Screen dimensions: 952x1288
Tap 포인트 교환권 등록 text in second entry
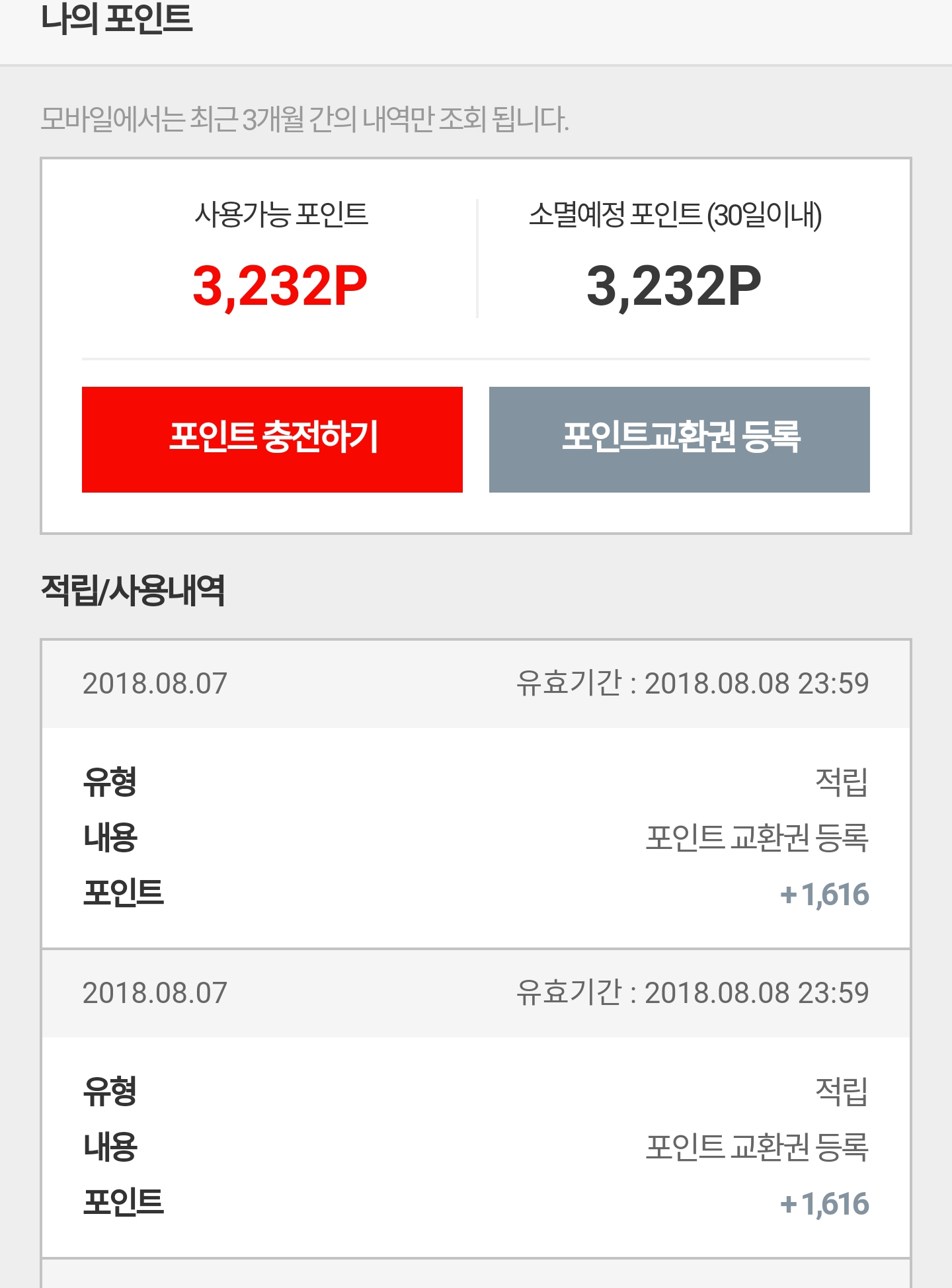(757, 1147)
